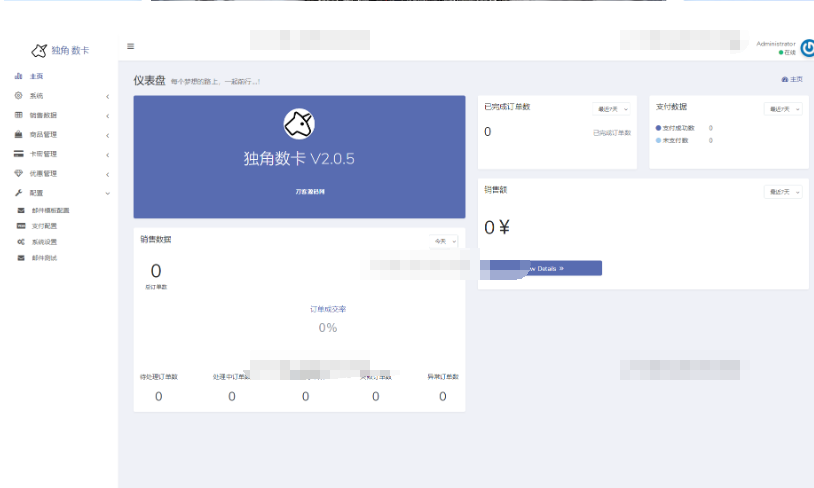Click the View Details button

pyautogui.click(x=541, y=268)
